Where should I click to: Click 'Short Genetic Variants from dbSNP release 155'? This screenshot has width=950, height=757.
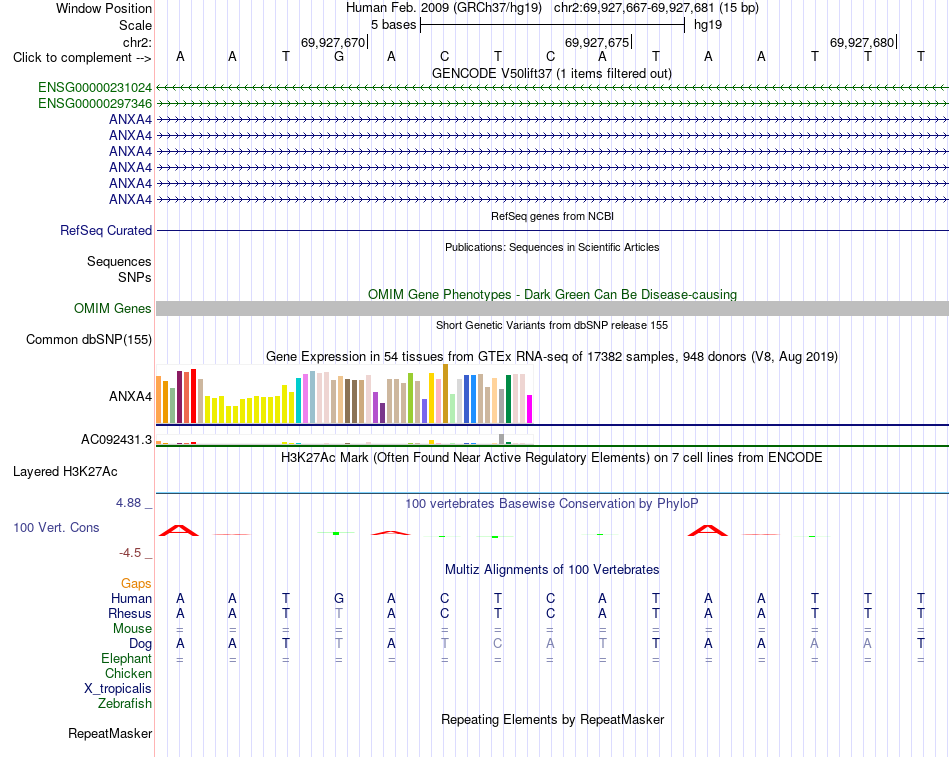click(x=552, y=325)
